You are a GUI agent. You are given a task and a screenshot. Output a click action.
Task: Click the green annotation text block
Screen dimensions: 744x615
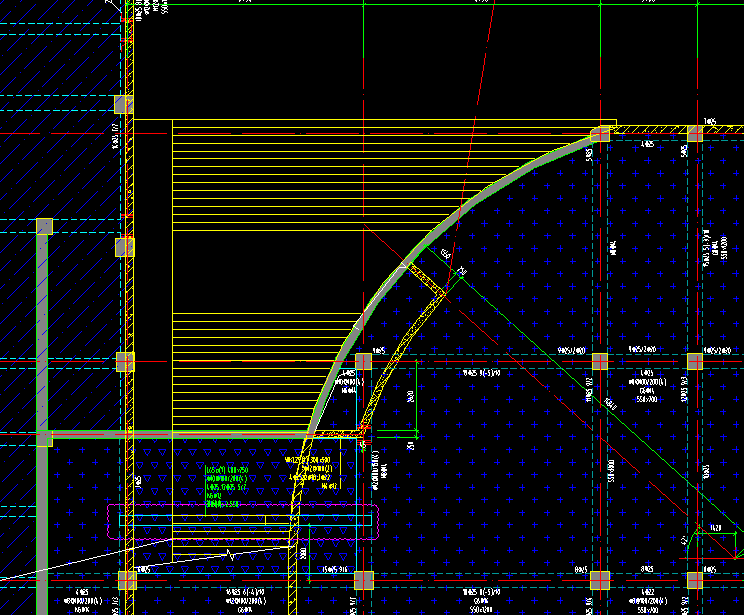(226, 487)
